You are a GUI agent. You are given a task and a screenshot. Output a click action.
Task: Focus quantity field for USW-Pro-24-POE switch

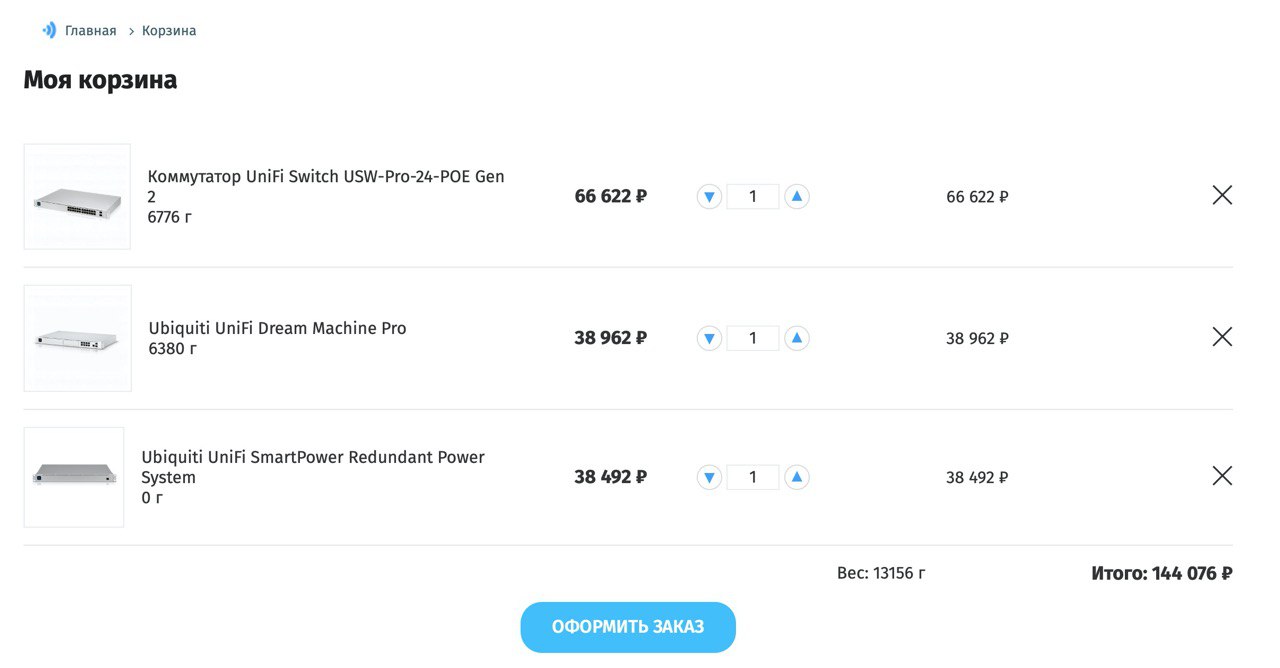pos(753,196)
